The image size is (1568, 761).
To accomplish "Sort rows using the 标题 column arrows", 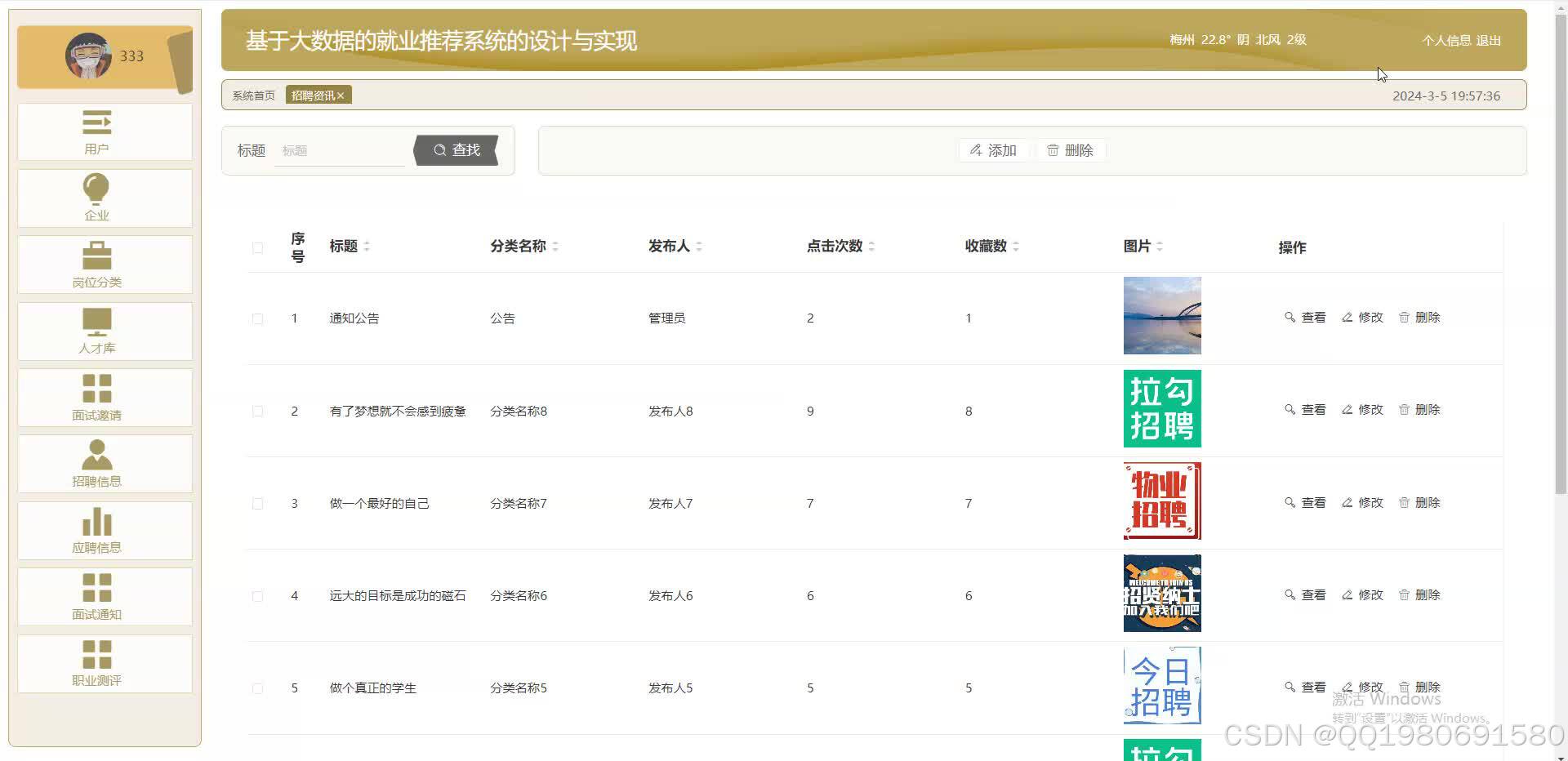I will point(369,246).
